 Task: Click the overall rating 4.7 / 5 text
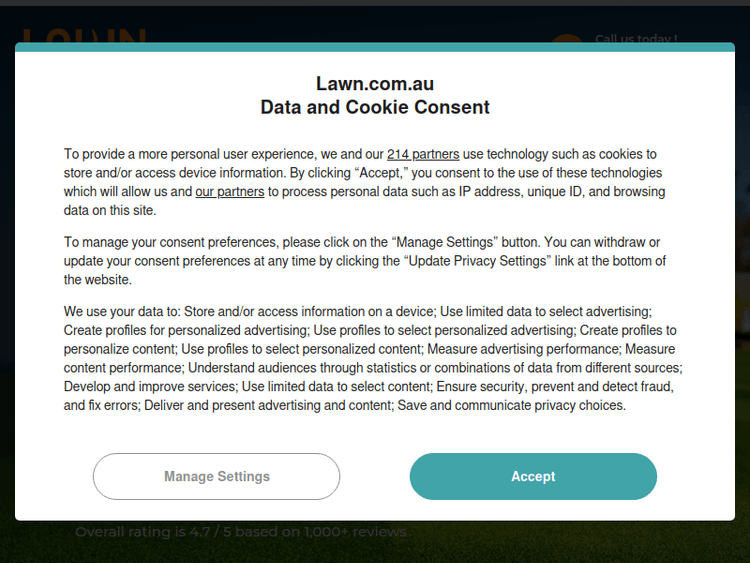pyautogui.click(x=242, y=532)
